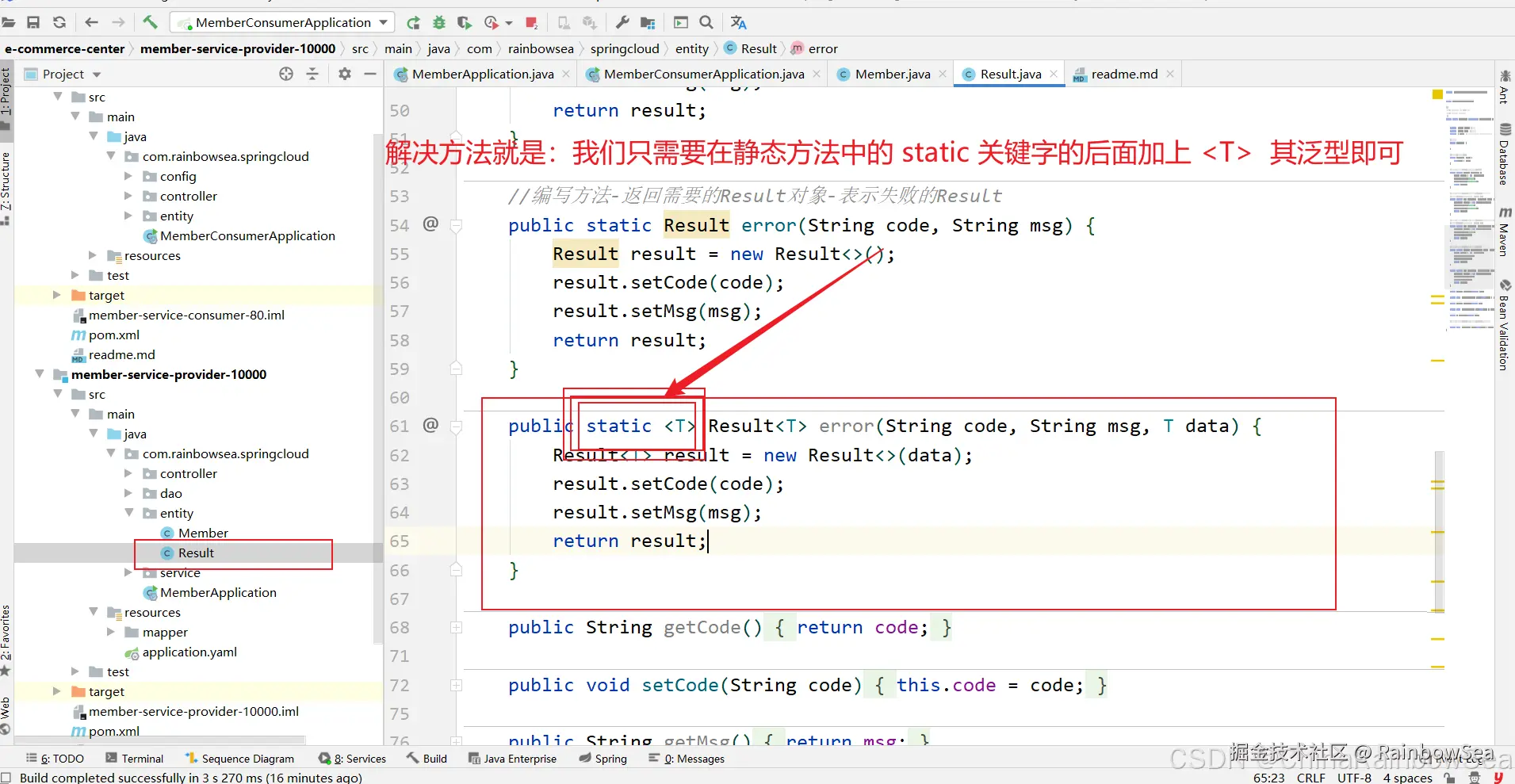Open the Maven side panel
The image size is (1515, 784).
click(1505, 231)
